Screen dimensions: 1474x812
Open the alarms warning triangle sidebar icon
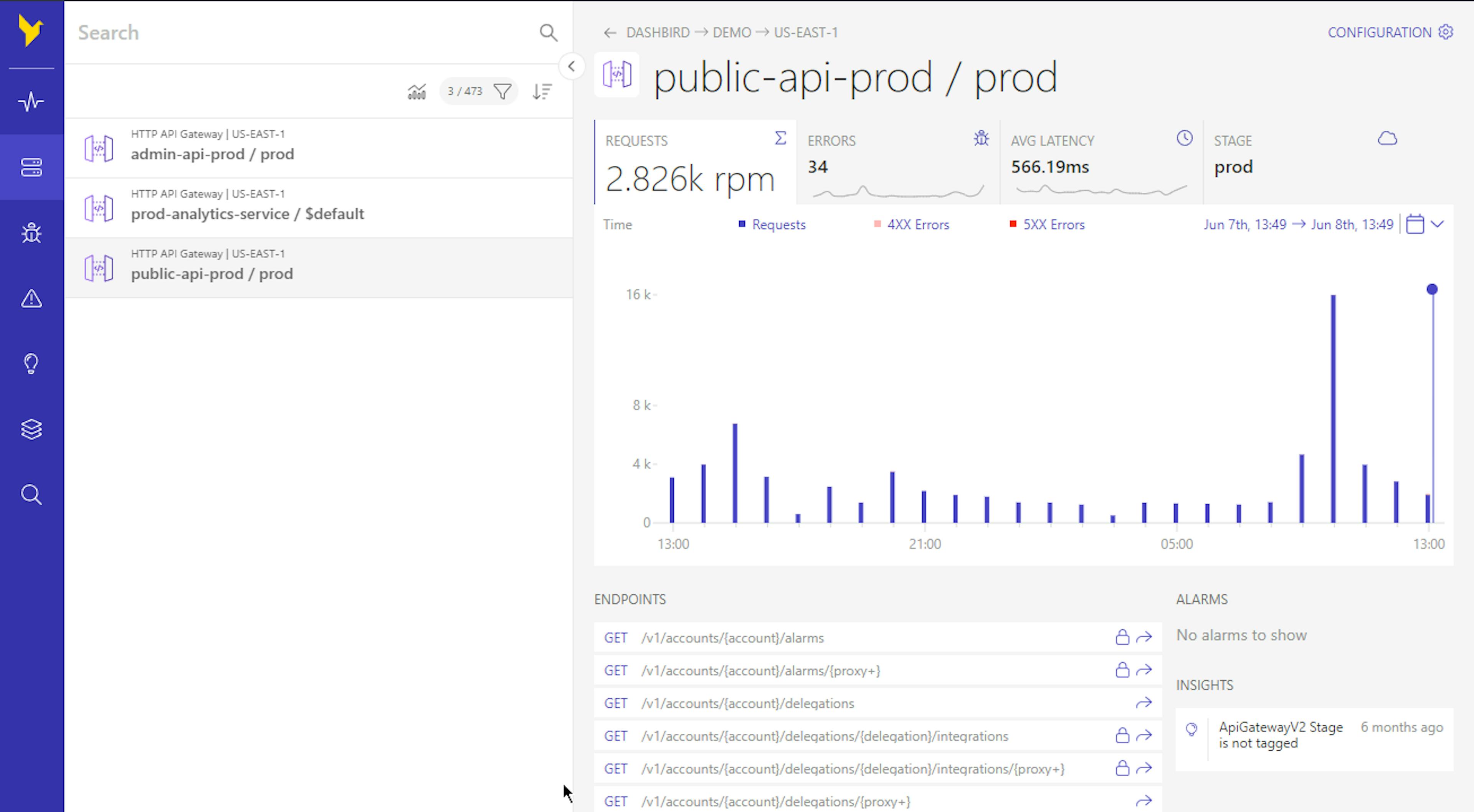31,298
